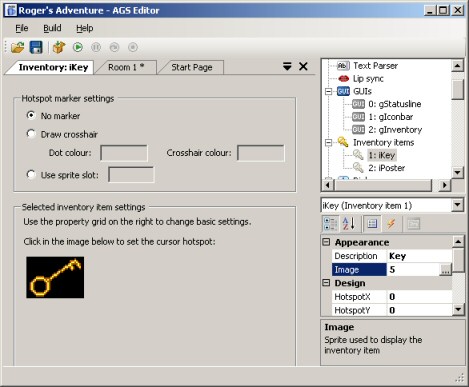This screenshot has width=469, height=387.
Task: Minimize the AGS Editor window
Action: pyautogui.click(x=430, y=10)
